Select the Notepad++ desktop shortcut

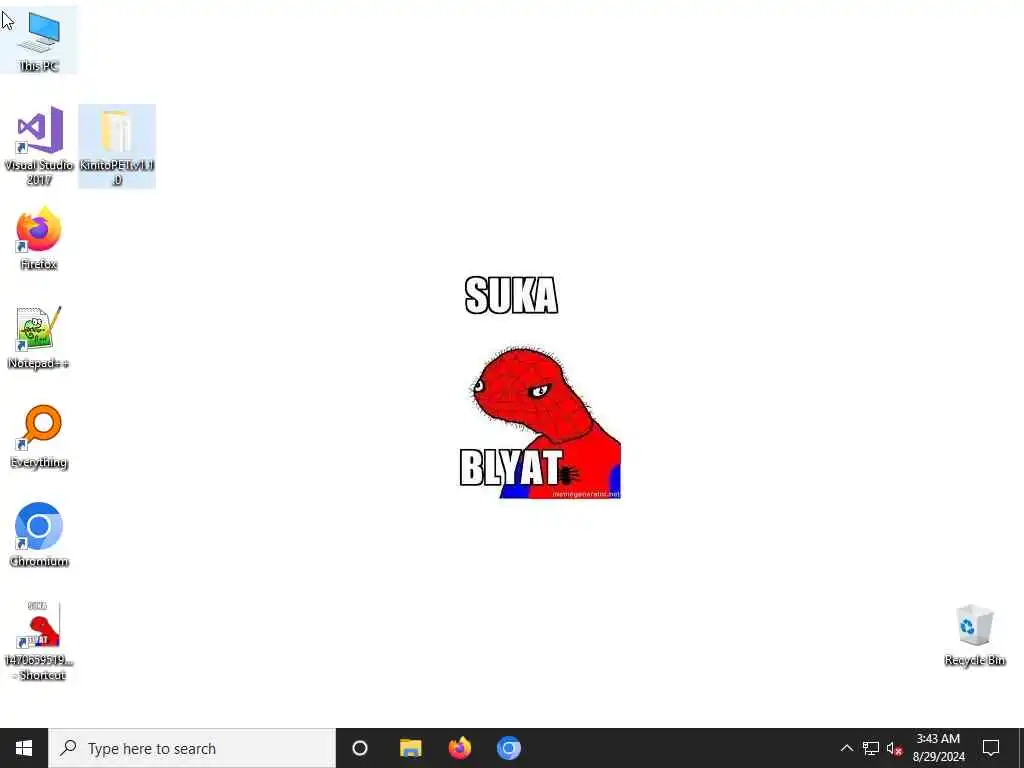(x=39, y=338)
